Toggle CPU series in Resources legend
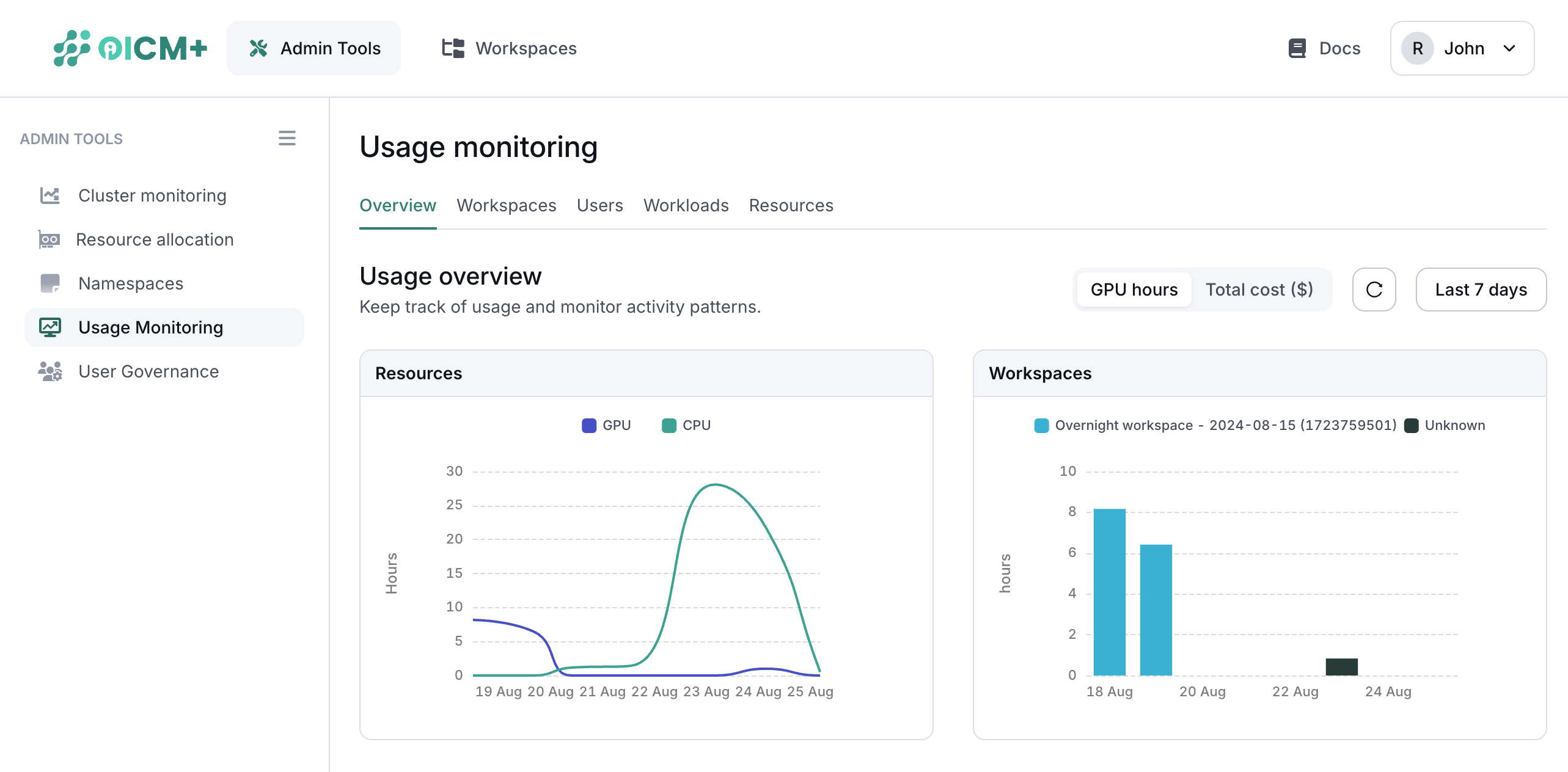This screenshot has height=772, width=1568. [686, 426]
